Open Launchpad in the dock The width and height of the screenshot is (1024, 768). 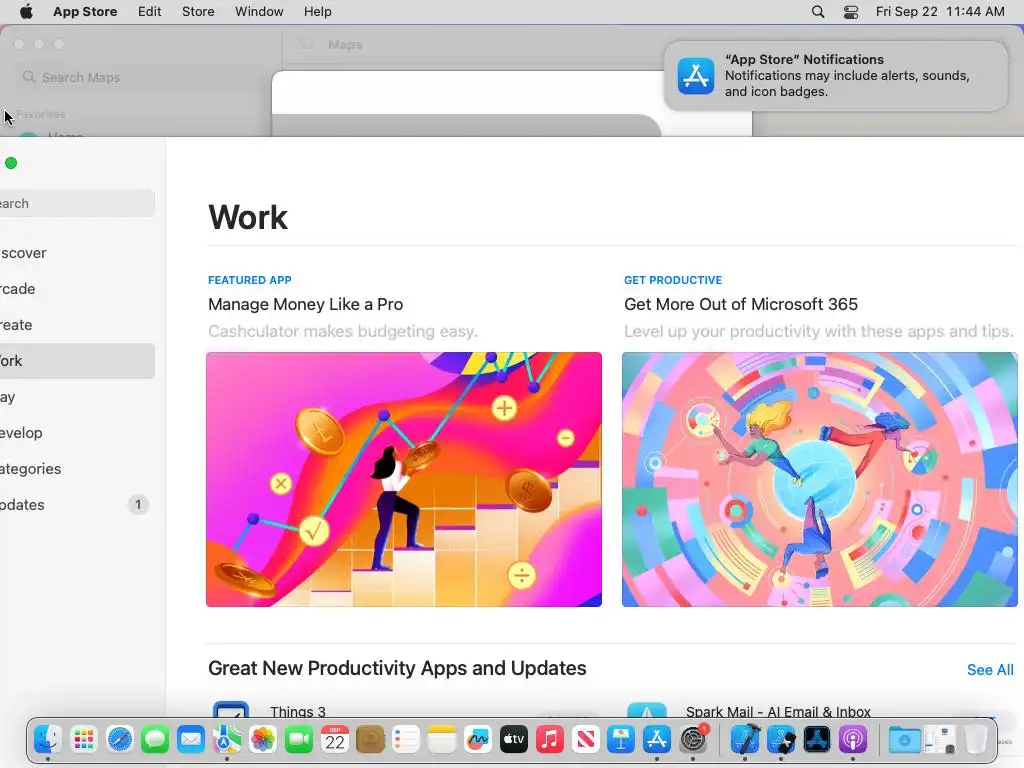[x=84, y=740]
